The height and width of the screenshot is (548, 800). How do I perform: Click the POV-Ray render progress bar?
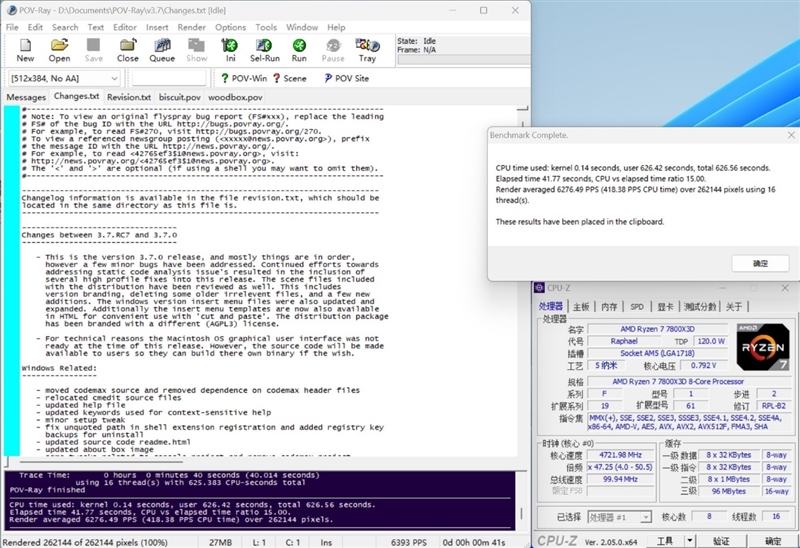point(463,60)
